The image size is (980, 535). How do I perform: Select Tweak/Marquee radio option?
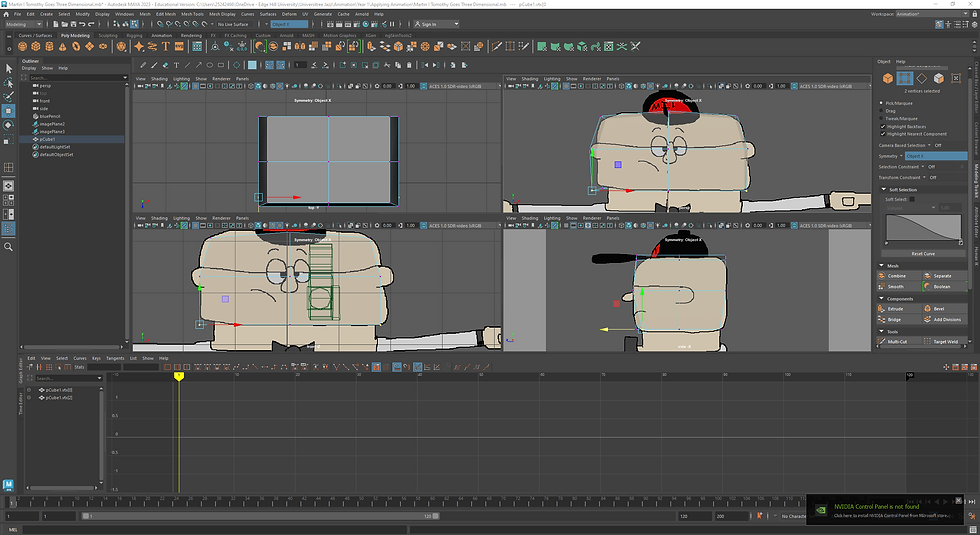[x=882, y=118]
